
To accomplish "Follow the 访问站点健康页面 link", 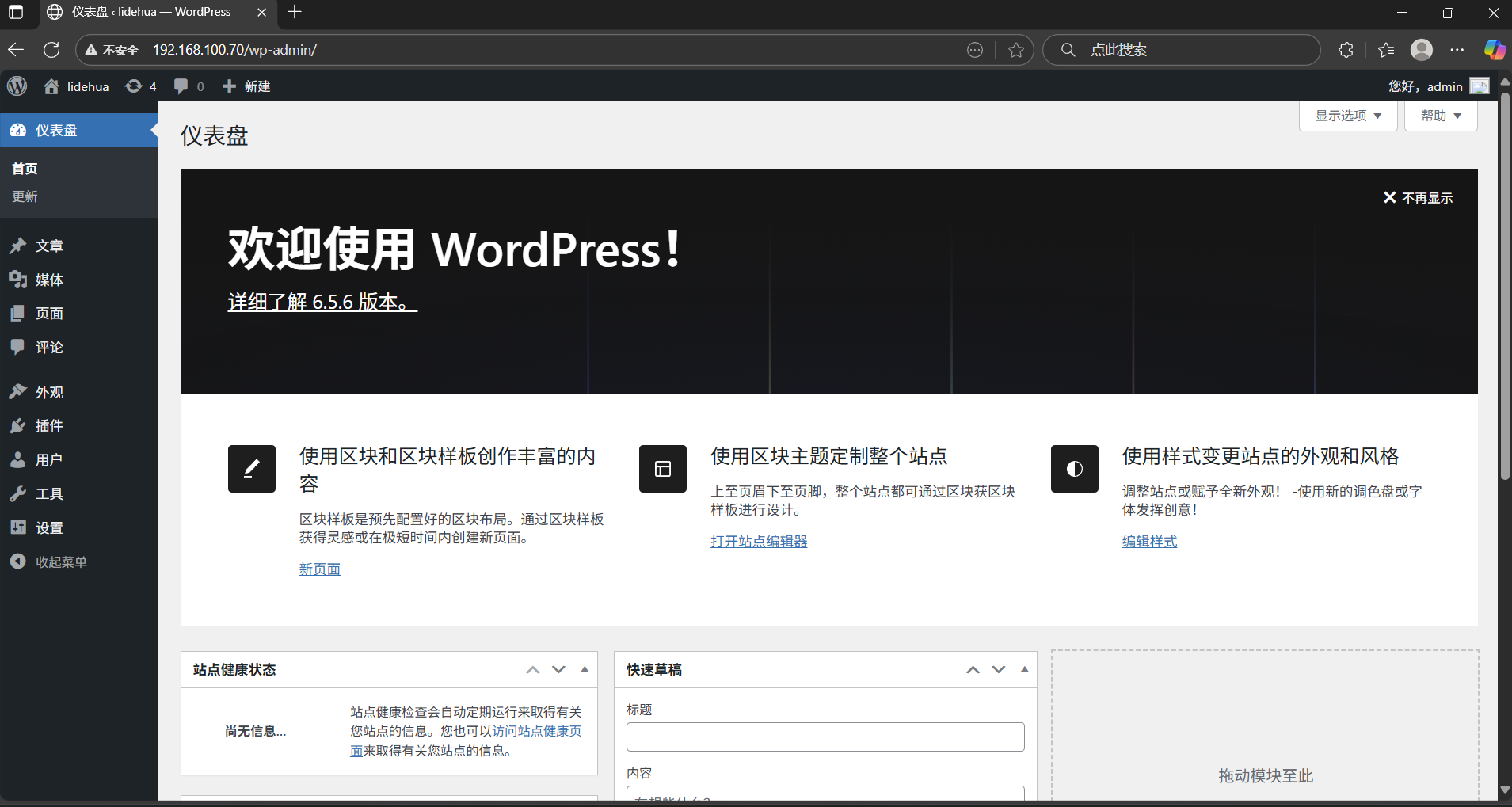I will (x=537, y=731).
